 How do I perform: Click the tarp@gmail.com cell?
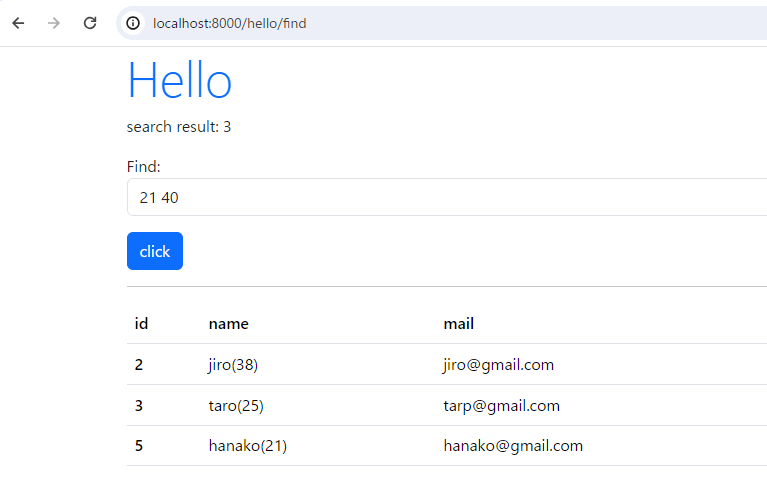501,406
